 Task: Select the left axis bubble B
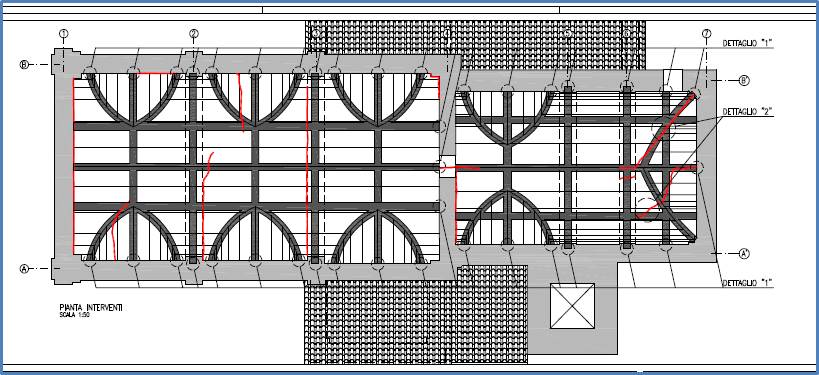(x=24, y=65)
